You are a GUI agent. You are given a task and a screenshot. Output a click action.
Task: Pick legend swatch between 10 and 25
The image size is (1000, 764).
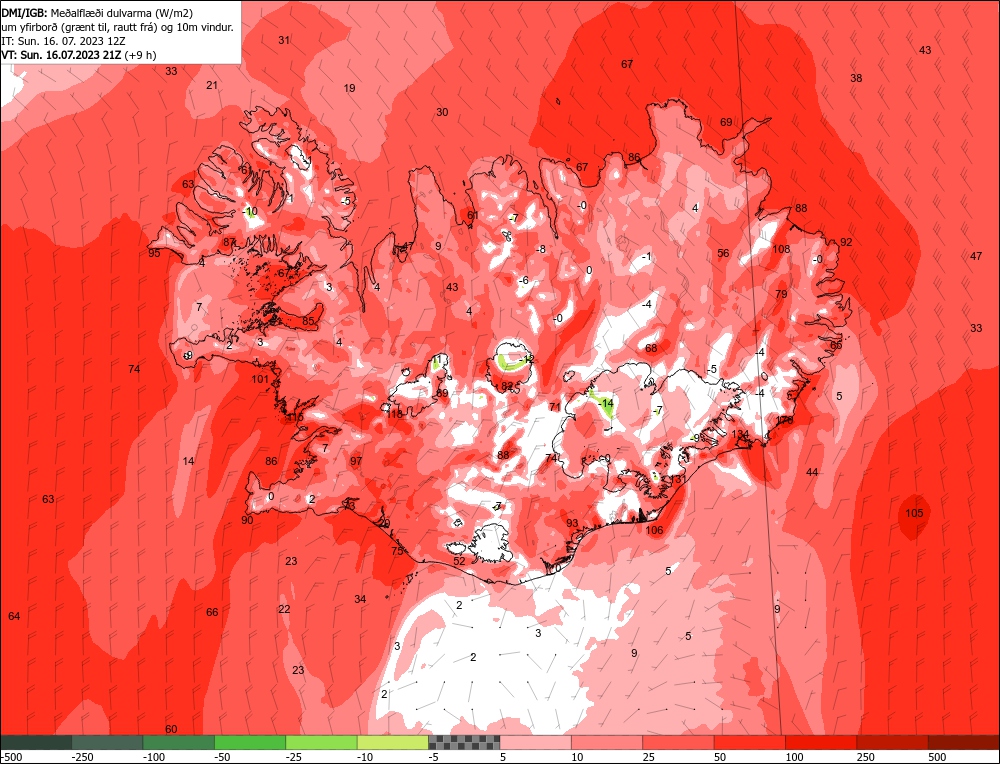[x=607, y=742]
